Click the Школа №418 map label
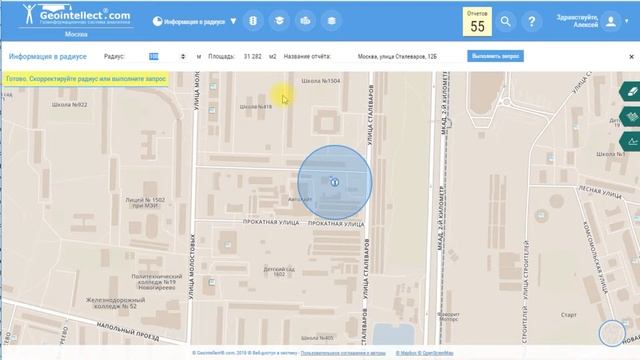640x360 pixels. click(256, 107)
